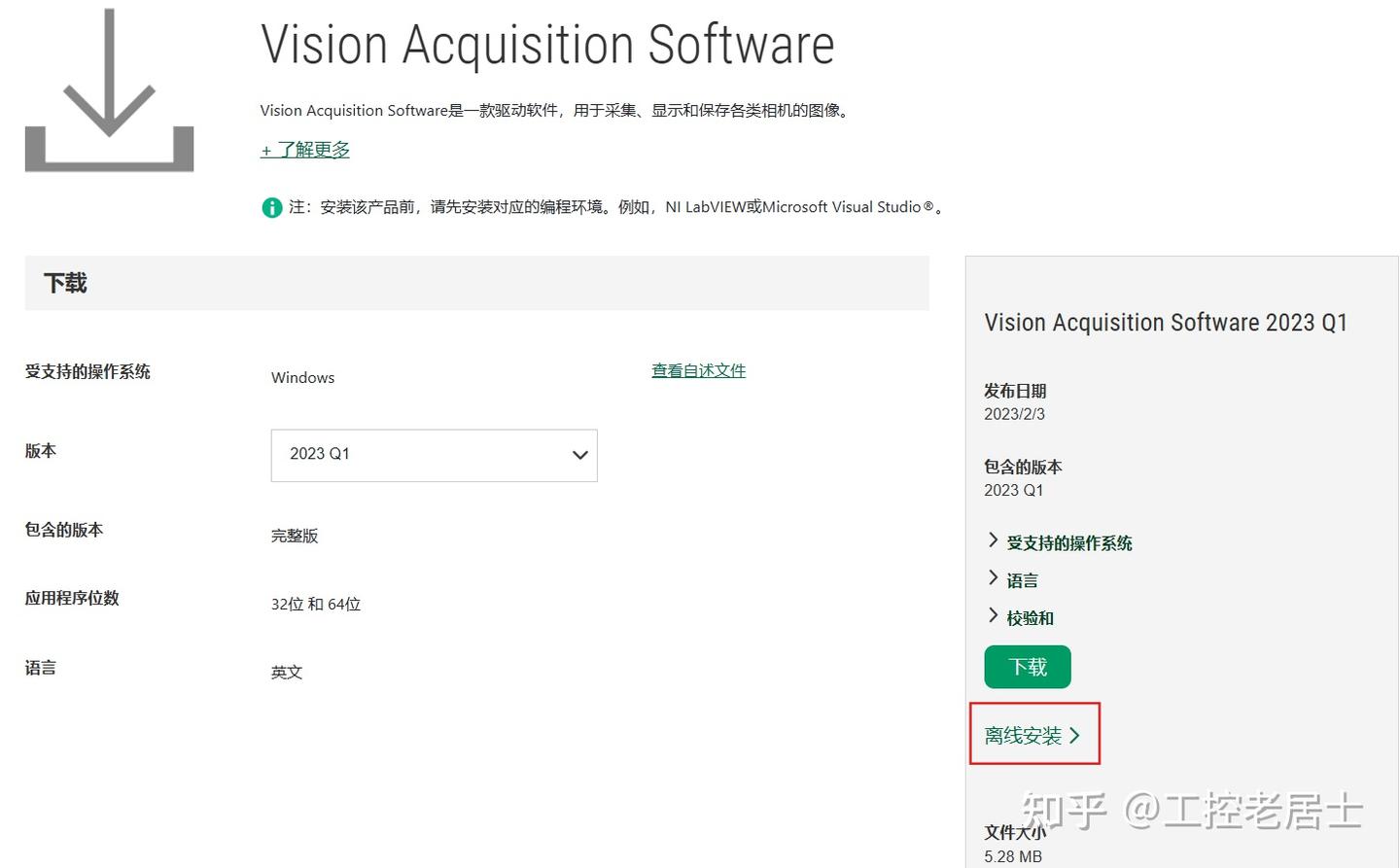Click the chevron beside 语言 in sidebar

(x=993, y=578)
